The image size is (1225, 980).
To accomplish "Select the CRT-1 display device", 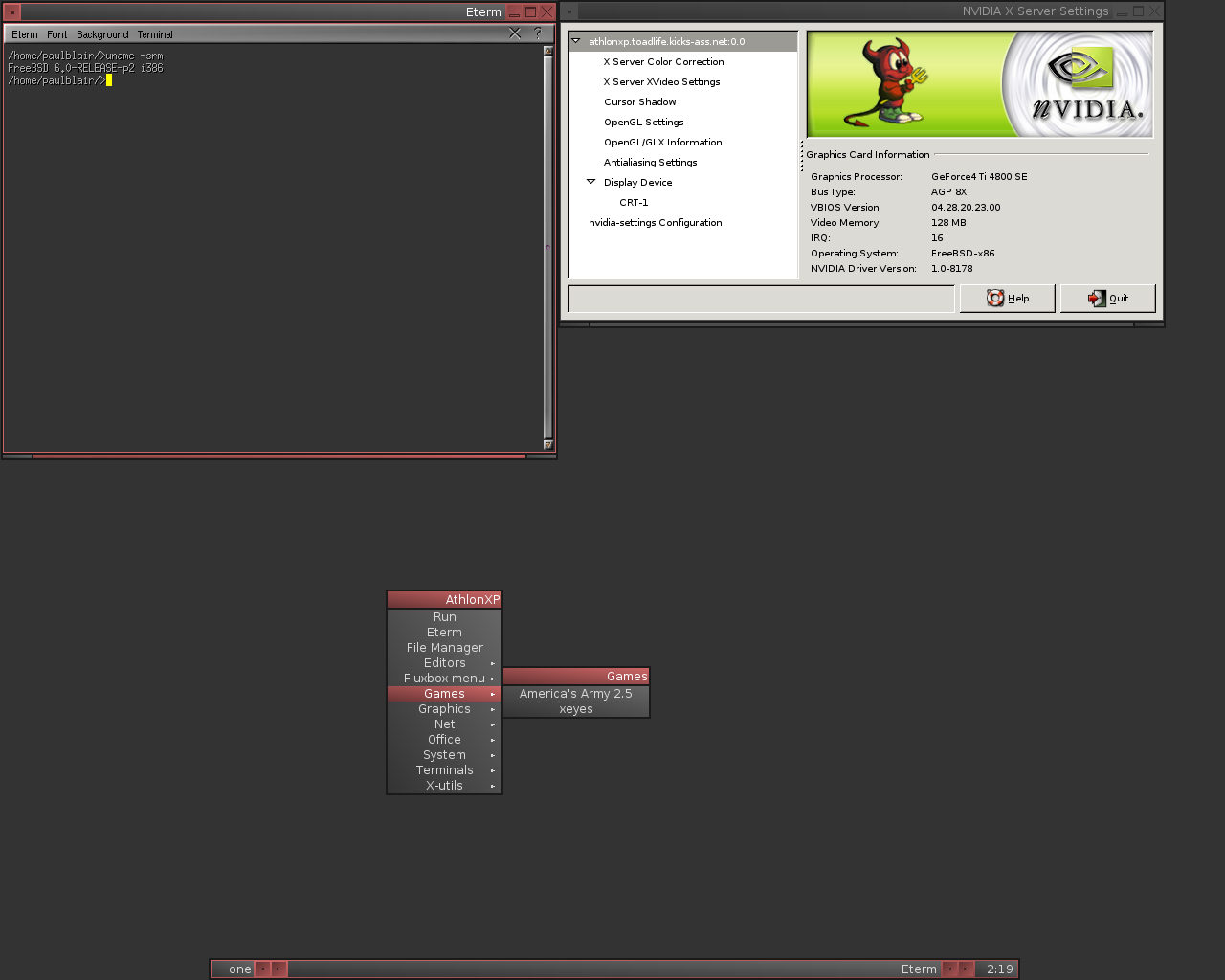I will click(x=634, y=203).
